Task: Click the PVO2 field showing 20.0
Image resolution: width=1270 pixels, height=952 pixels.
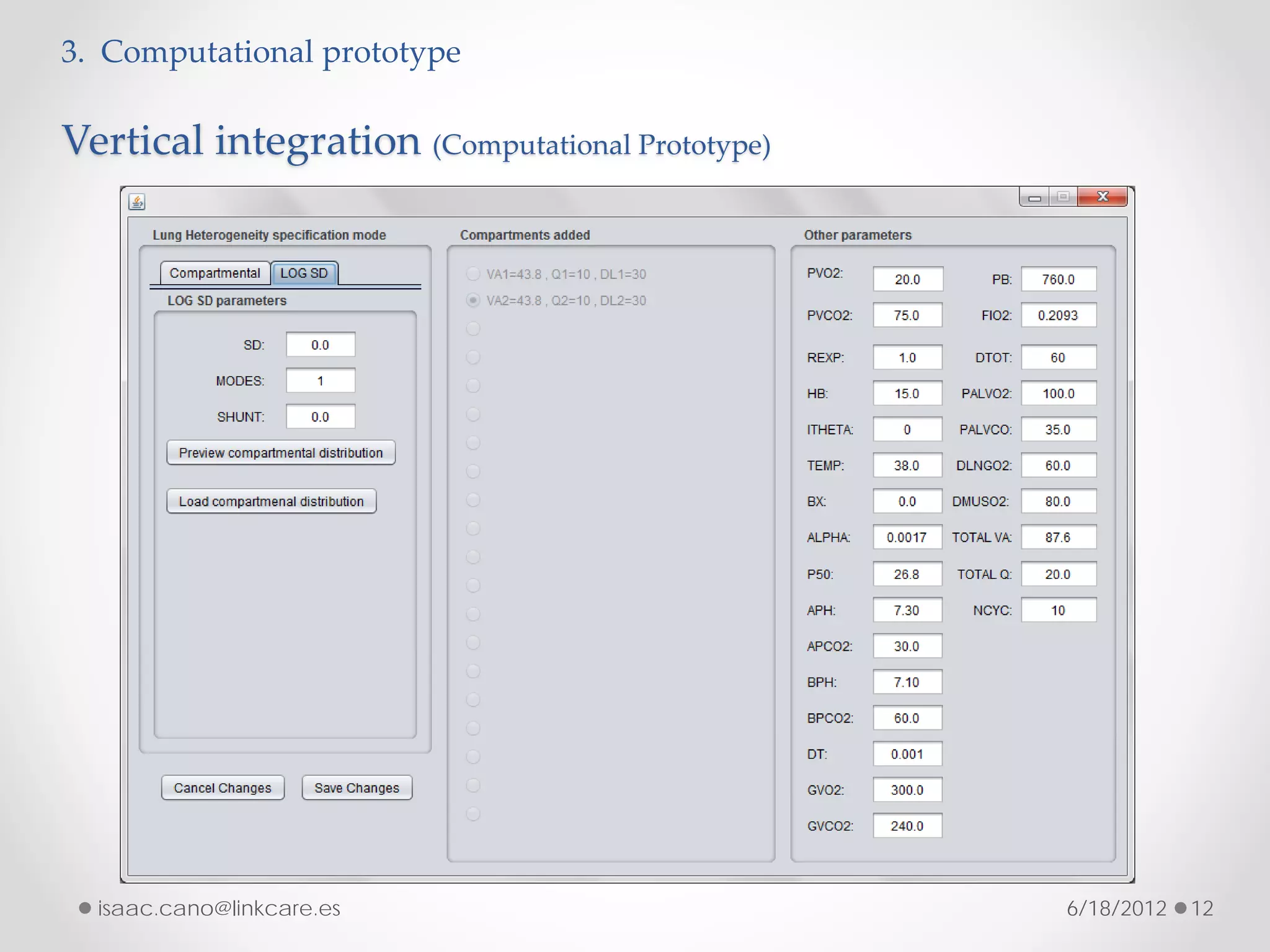Action: click(908, 279)
